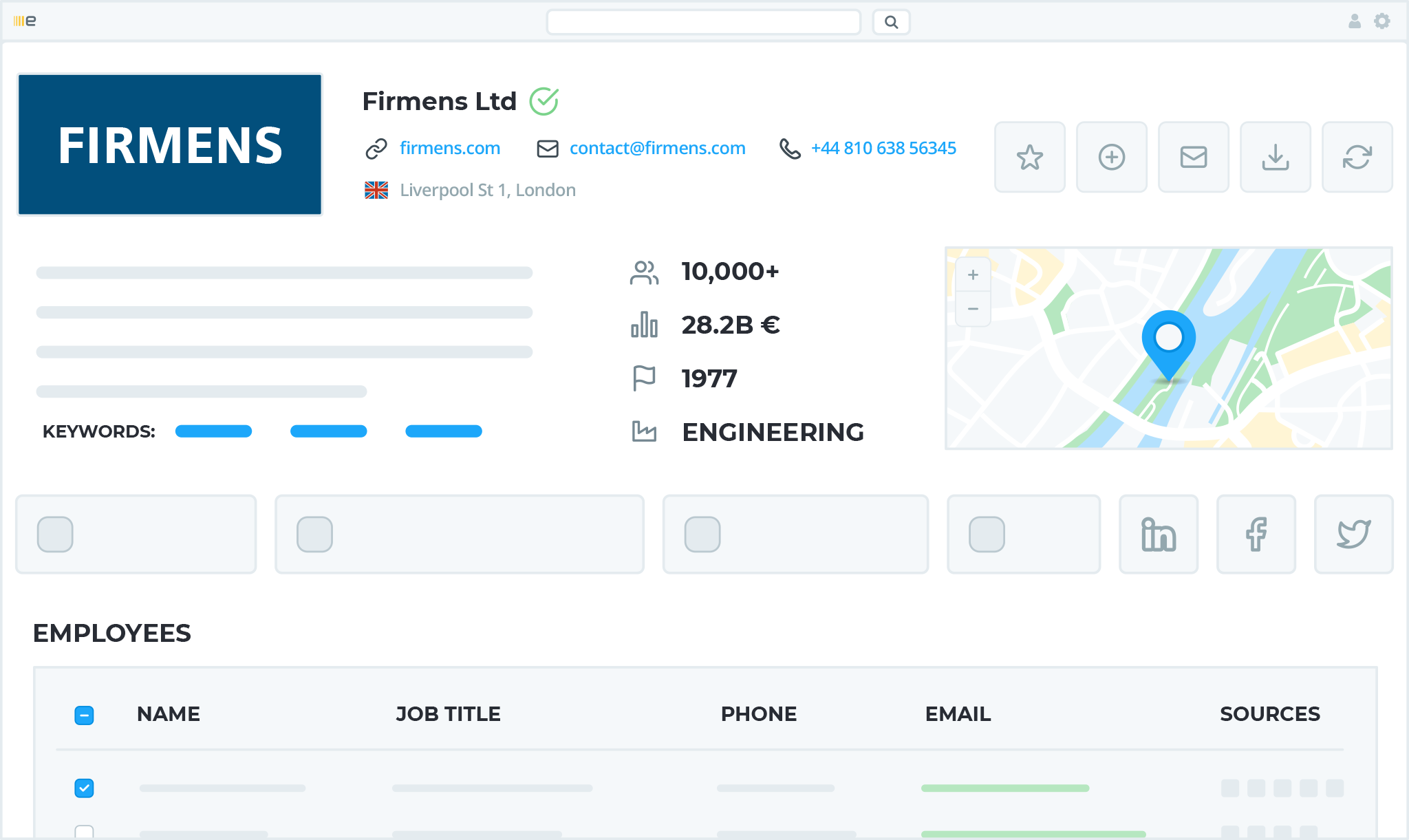Click the +44 810 638 56345 phone link

[x=883, y=148]
